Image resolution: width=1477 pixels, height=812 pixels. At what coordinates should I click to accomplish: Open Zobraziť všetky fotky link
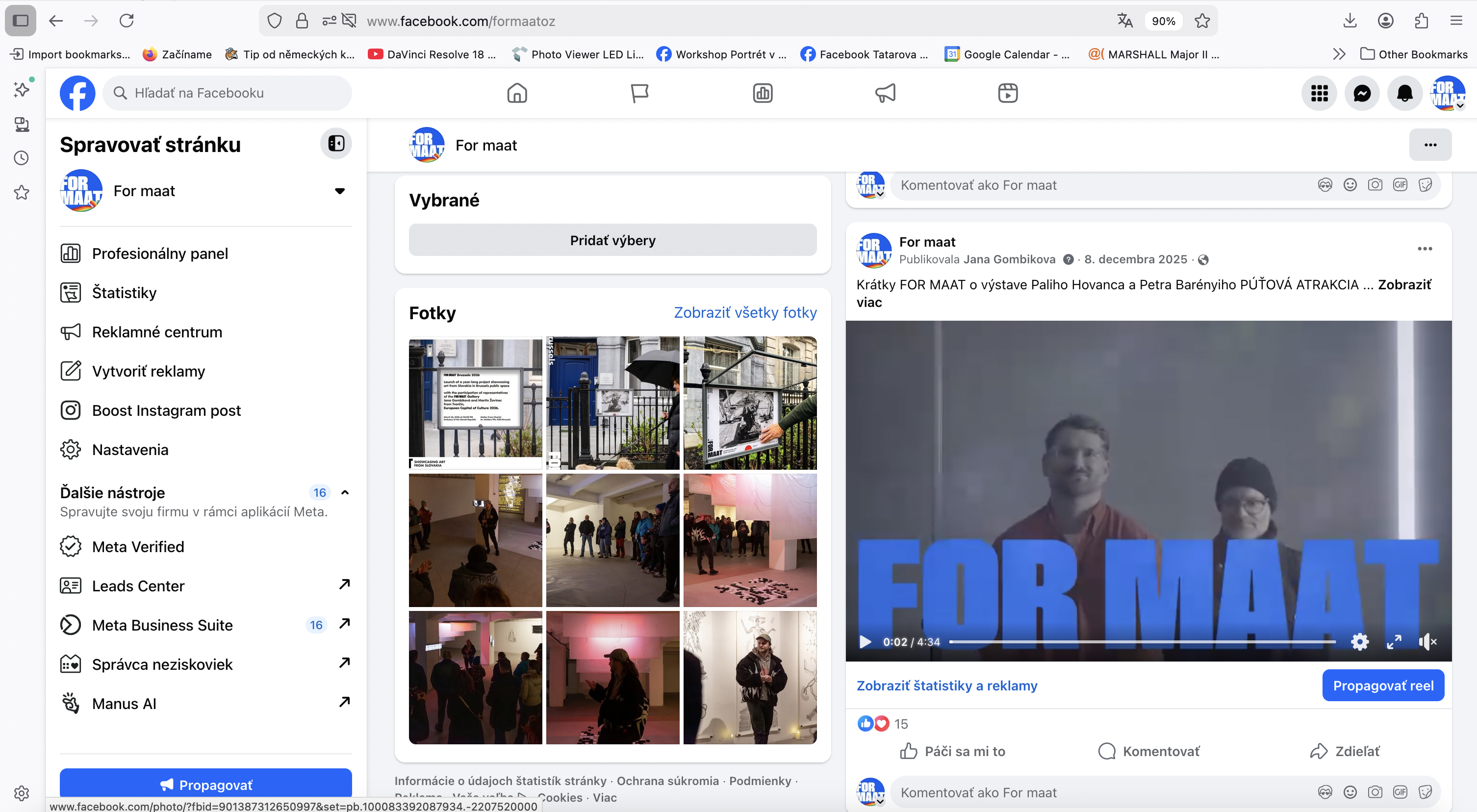[745, 312]
